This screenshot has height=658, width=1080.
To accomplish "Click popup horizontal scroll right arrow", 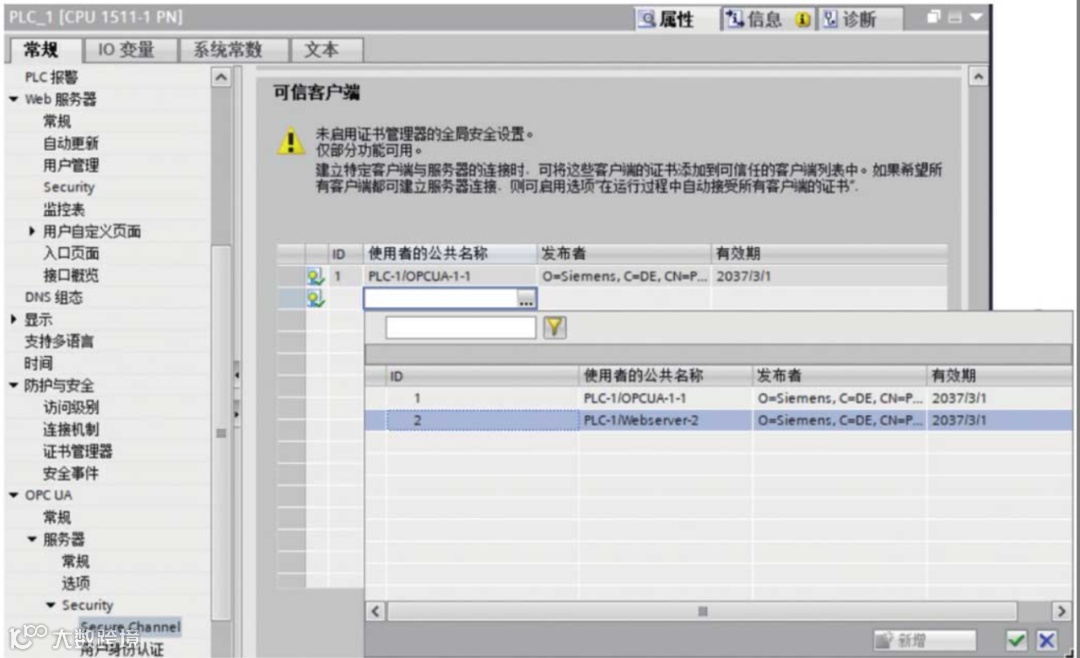I will [x=1061, y=611].
